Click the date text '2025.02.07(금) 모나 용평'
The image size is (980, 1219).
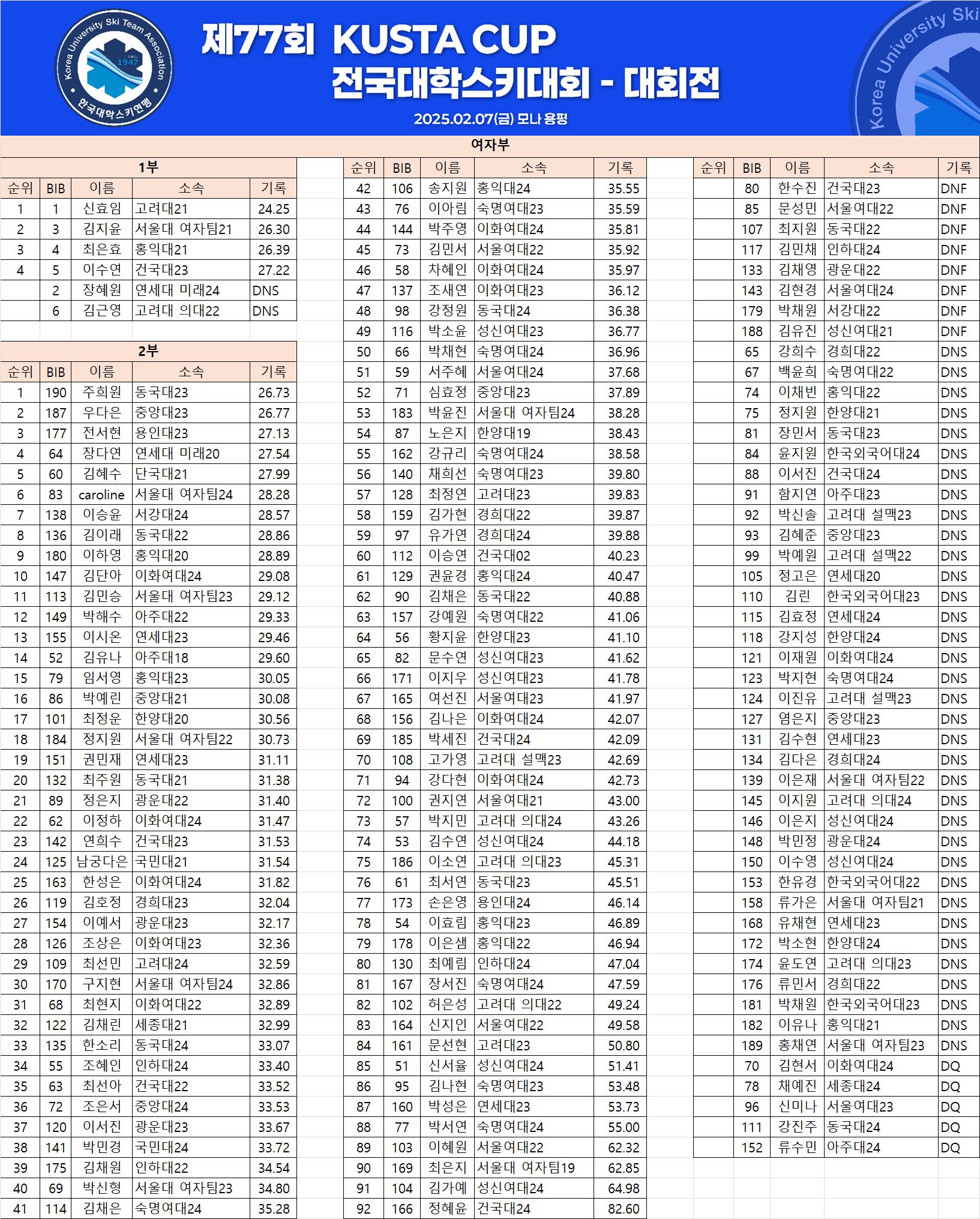[490, 119]
